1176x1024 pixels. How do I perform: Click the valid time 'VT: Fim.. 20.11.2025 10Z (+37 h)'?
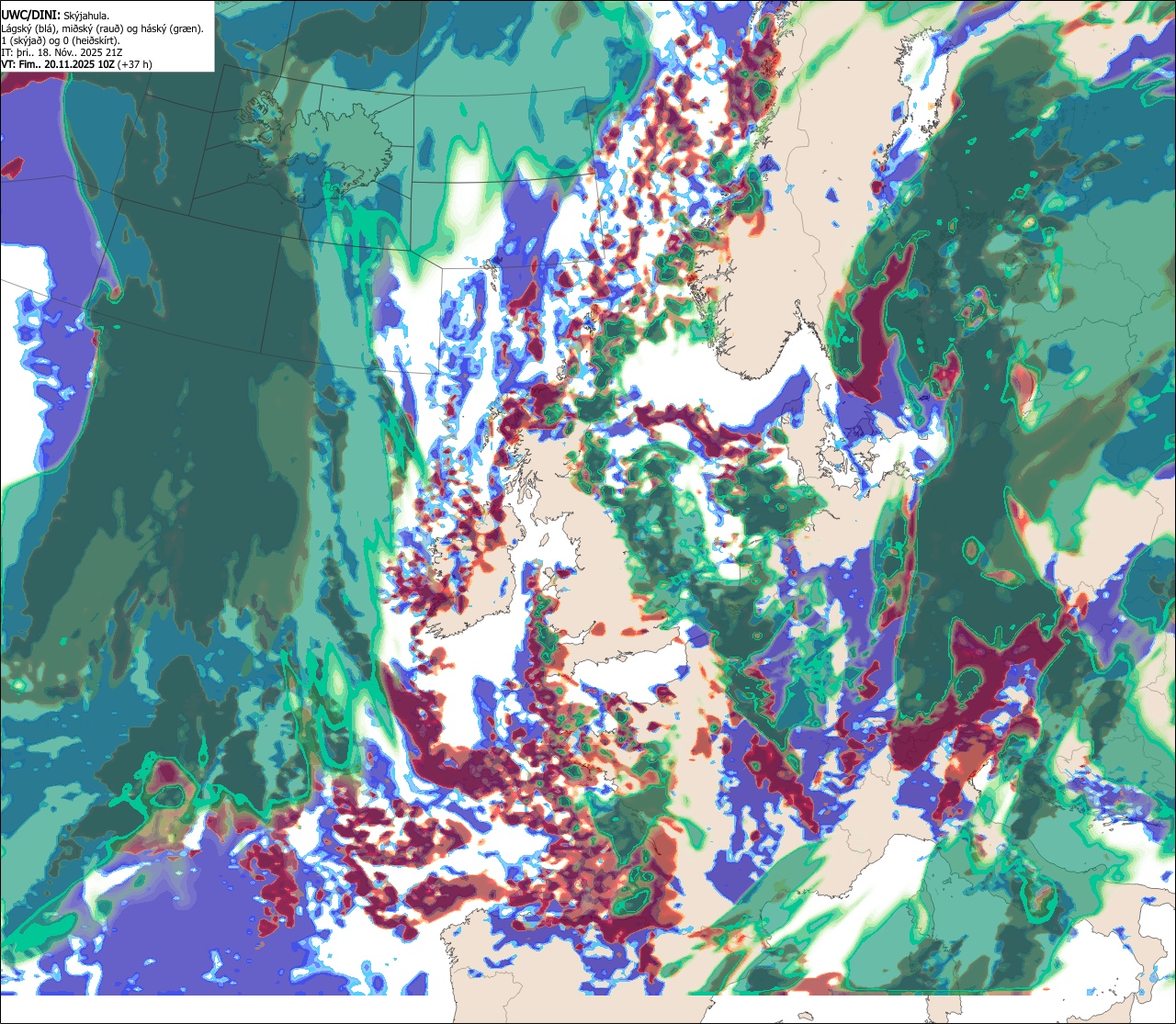76,64
